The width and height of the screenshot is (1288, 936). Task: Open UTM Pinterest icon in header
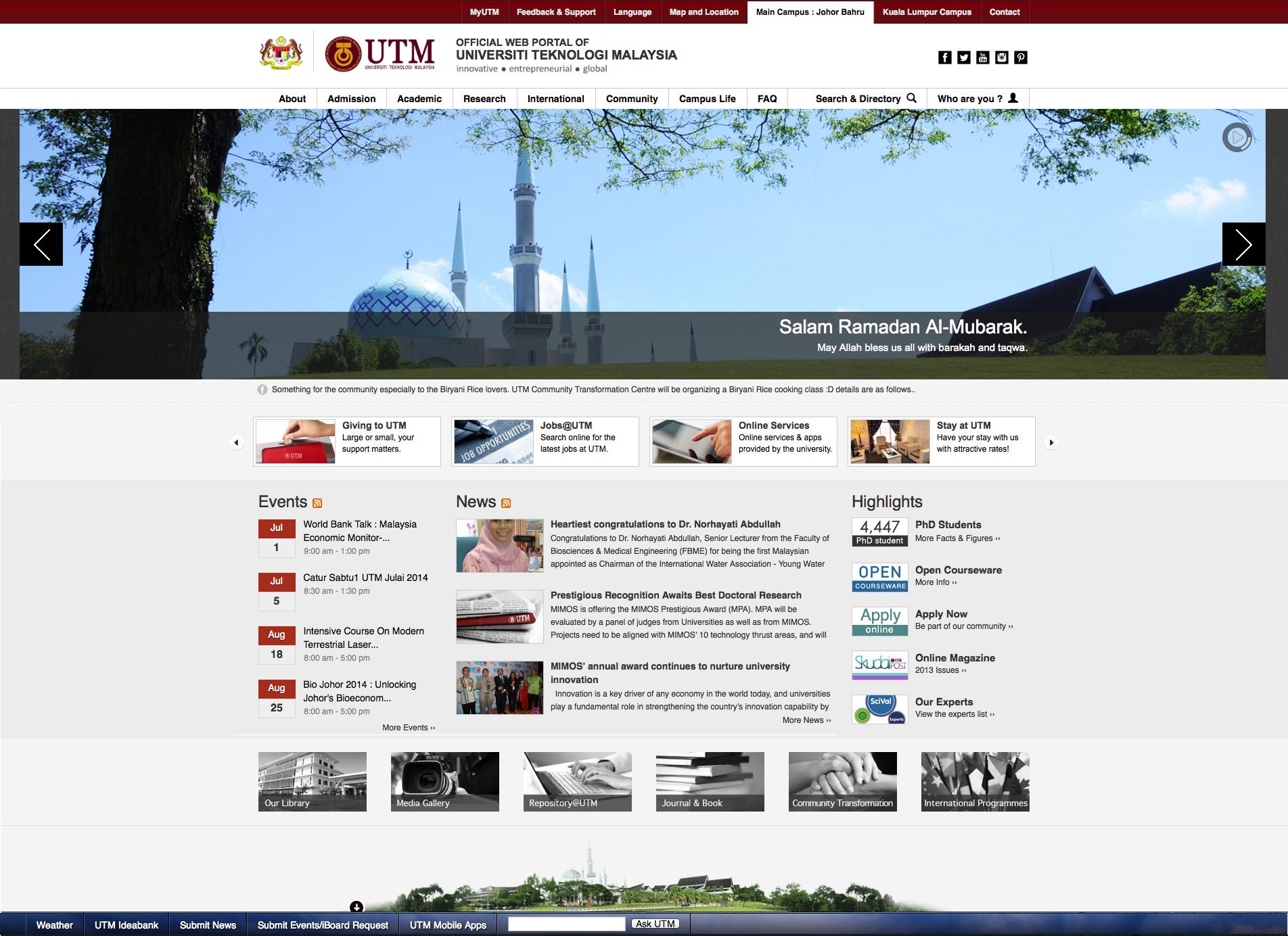(x=1021, y=57)
